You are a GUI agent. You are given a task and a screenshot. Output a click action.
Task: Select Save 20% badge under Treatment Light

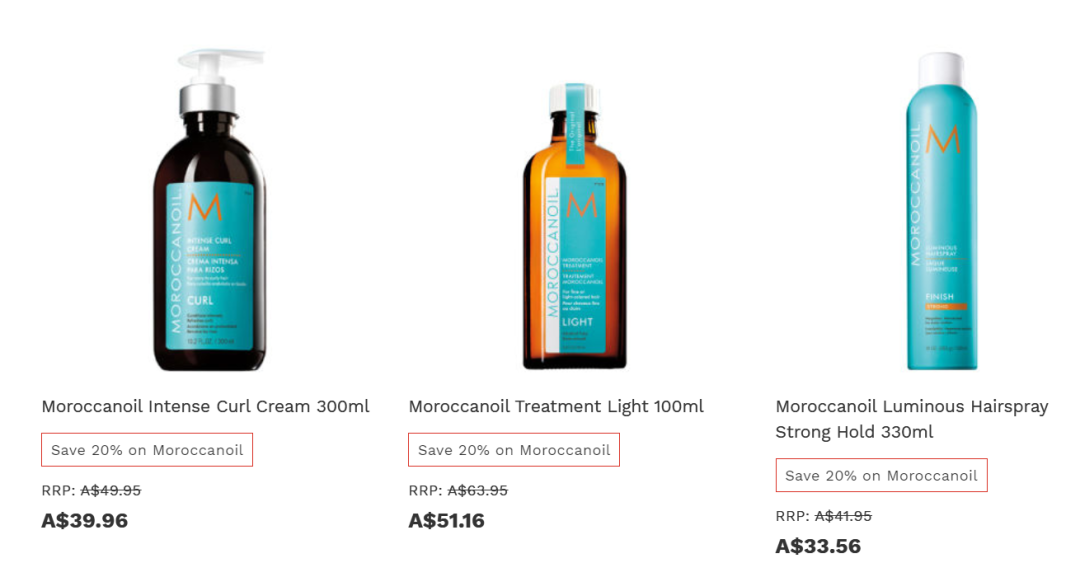tap(514, 450)
